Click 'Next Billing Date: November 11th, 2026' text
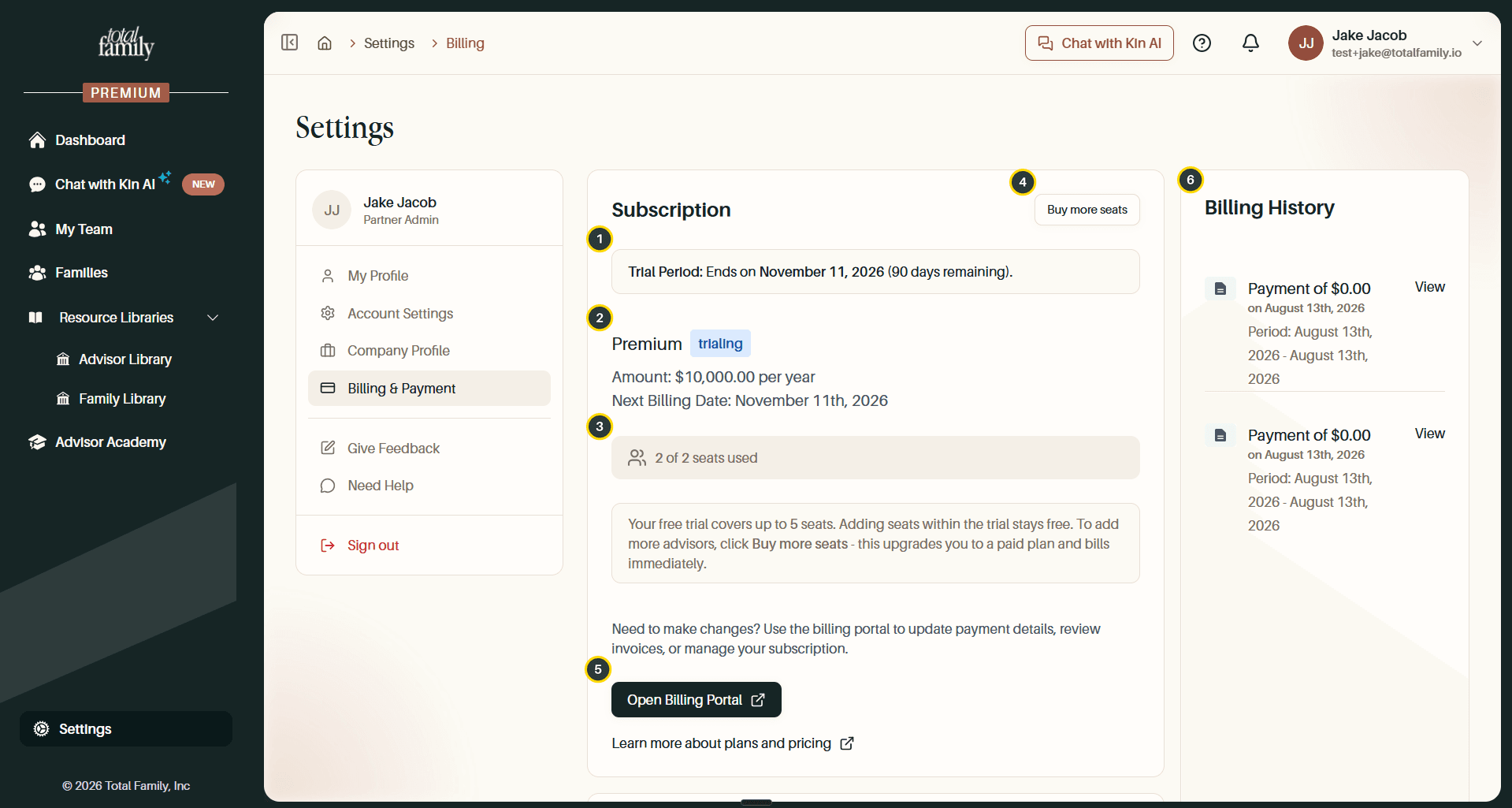Viewport: 1512px width, 808px height. click(x=750, y=400)
